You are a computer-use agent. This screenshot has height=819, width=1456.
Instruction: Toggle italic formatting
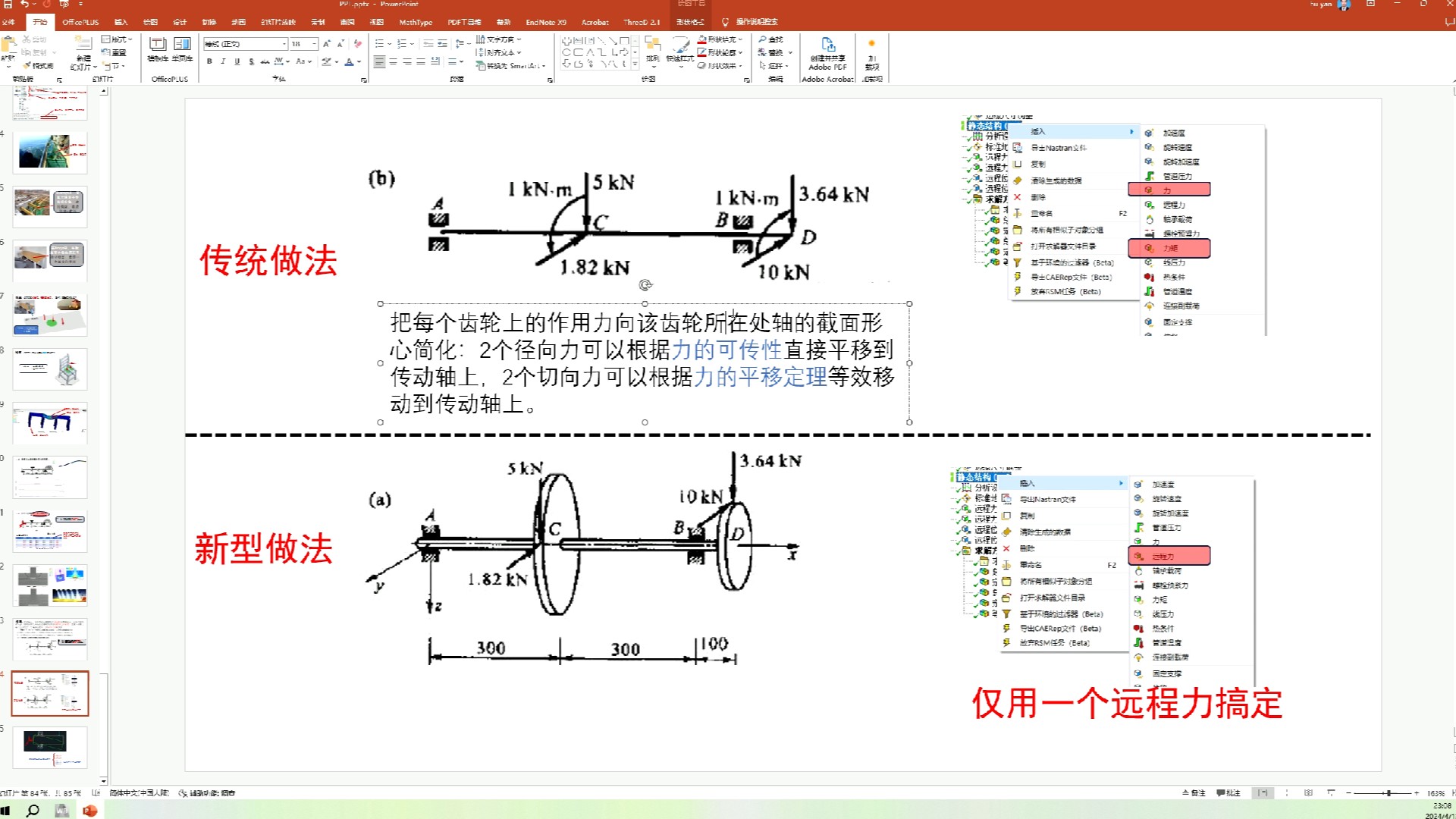tap(223, 61)
